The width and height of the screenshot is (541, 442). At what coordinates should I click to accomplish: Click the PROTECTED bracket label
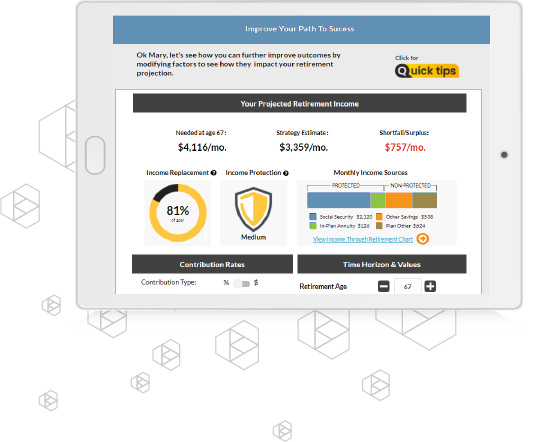pyautogui.click(x=346, y=186)
